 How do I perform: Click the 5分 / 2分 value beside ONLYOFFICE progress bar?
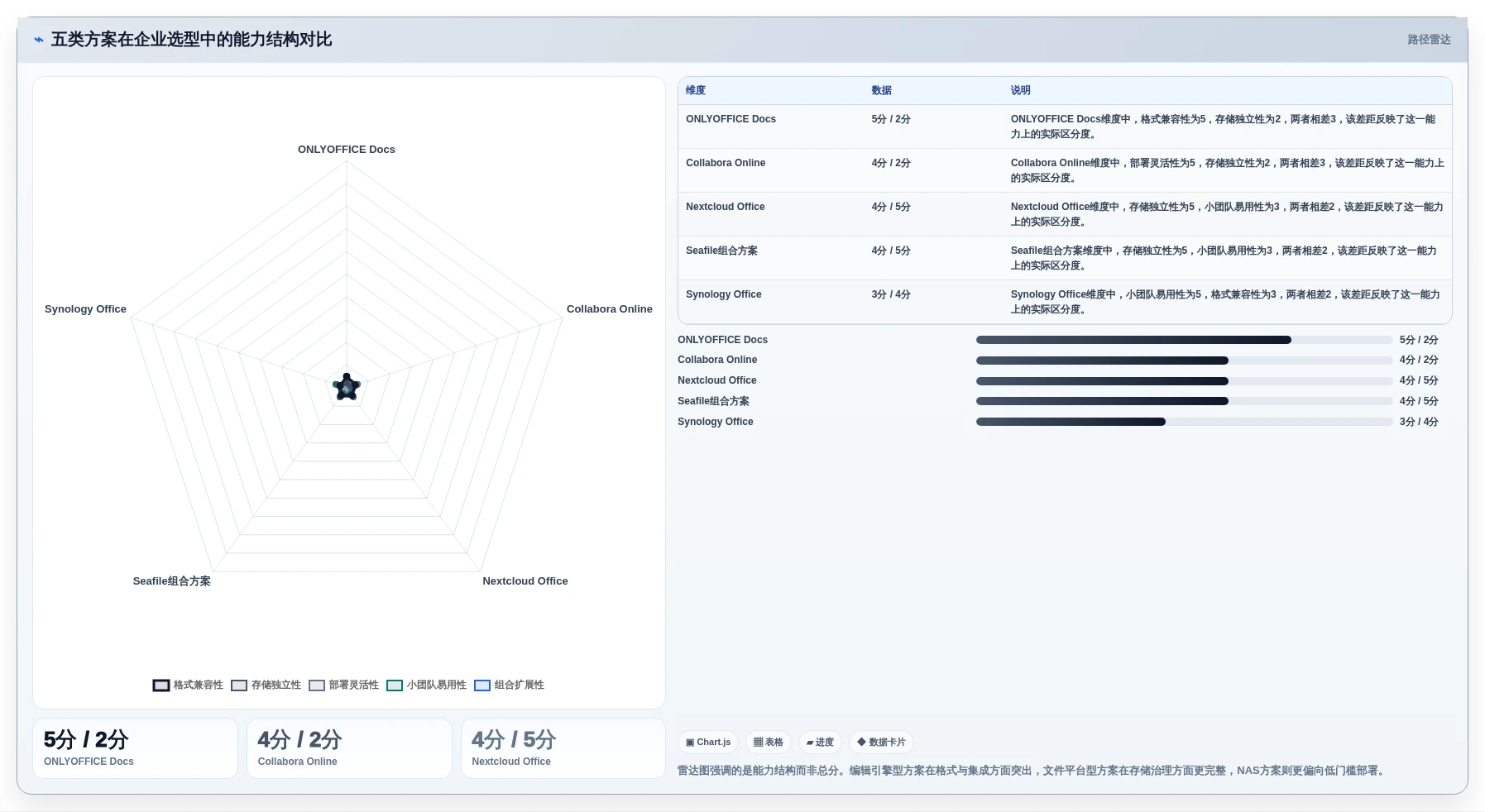[1419, 340]
